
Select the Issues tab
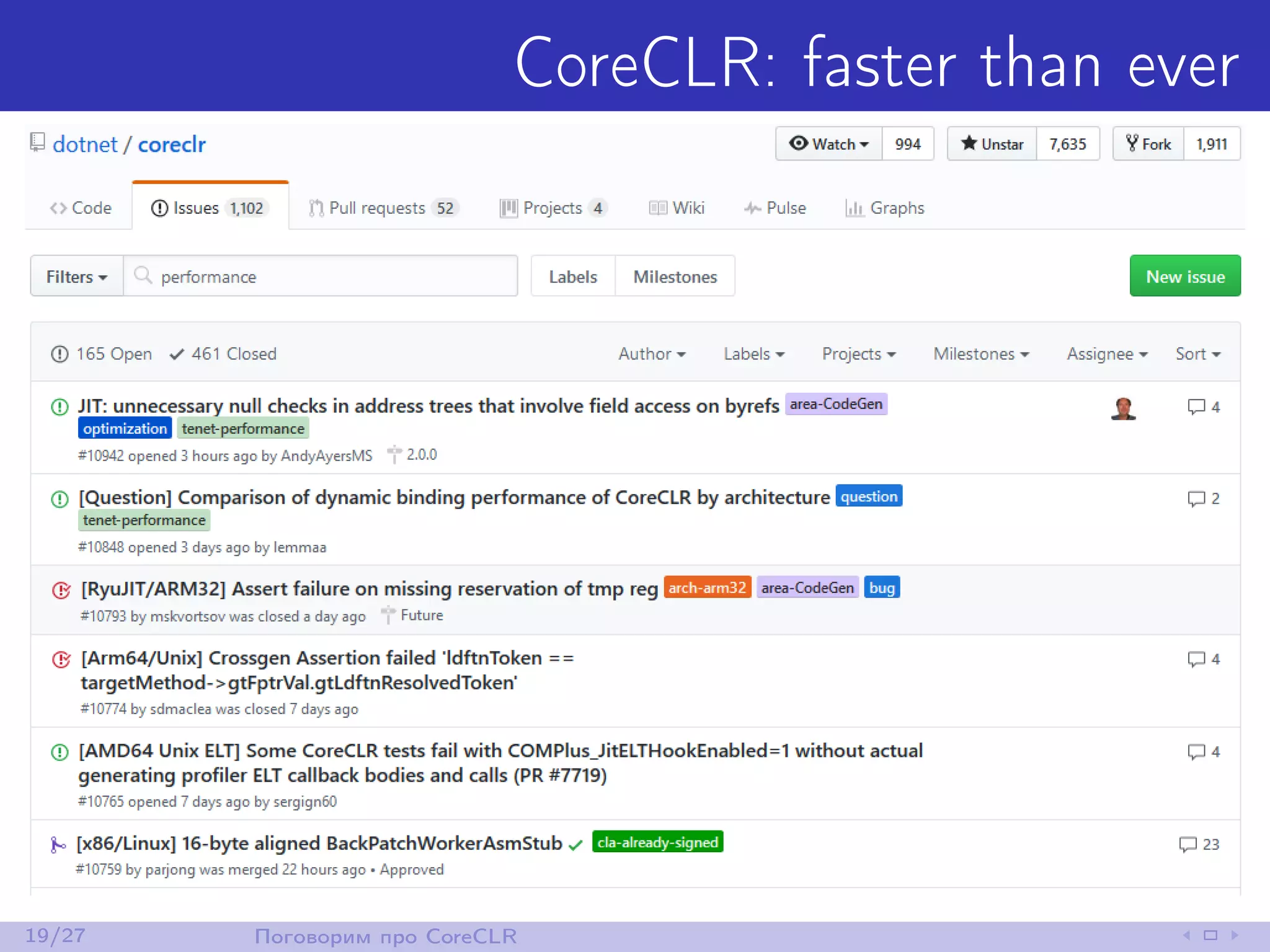[x=210, y=208]
